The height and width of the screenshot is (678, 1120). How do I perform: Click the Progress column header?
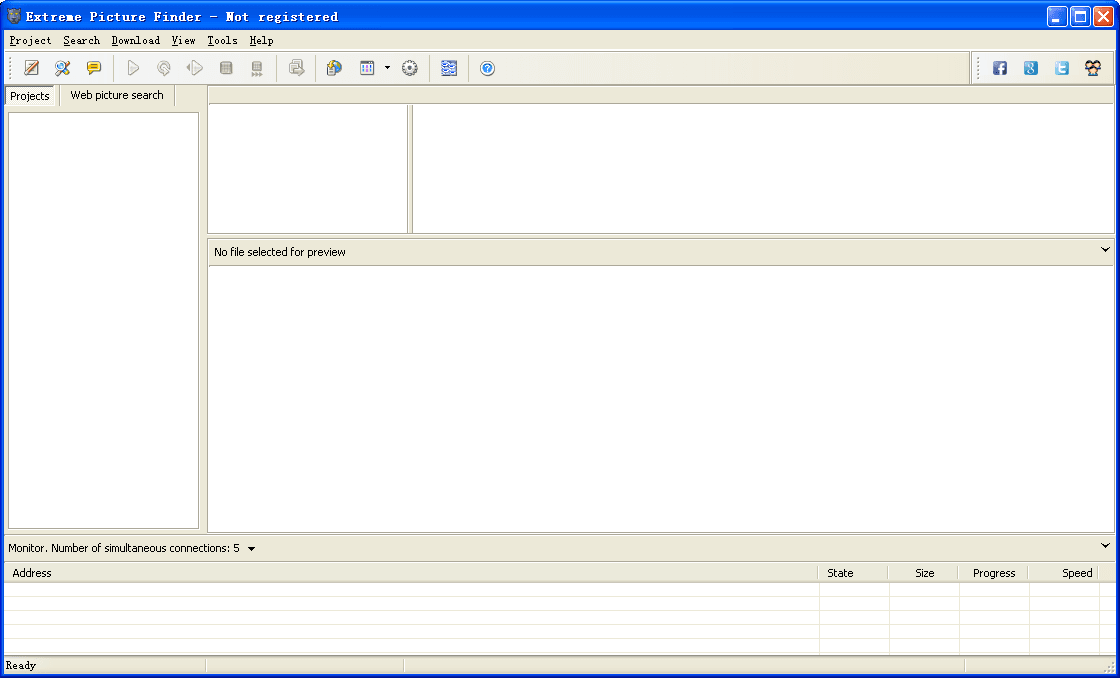coord(994,573)
